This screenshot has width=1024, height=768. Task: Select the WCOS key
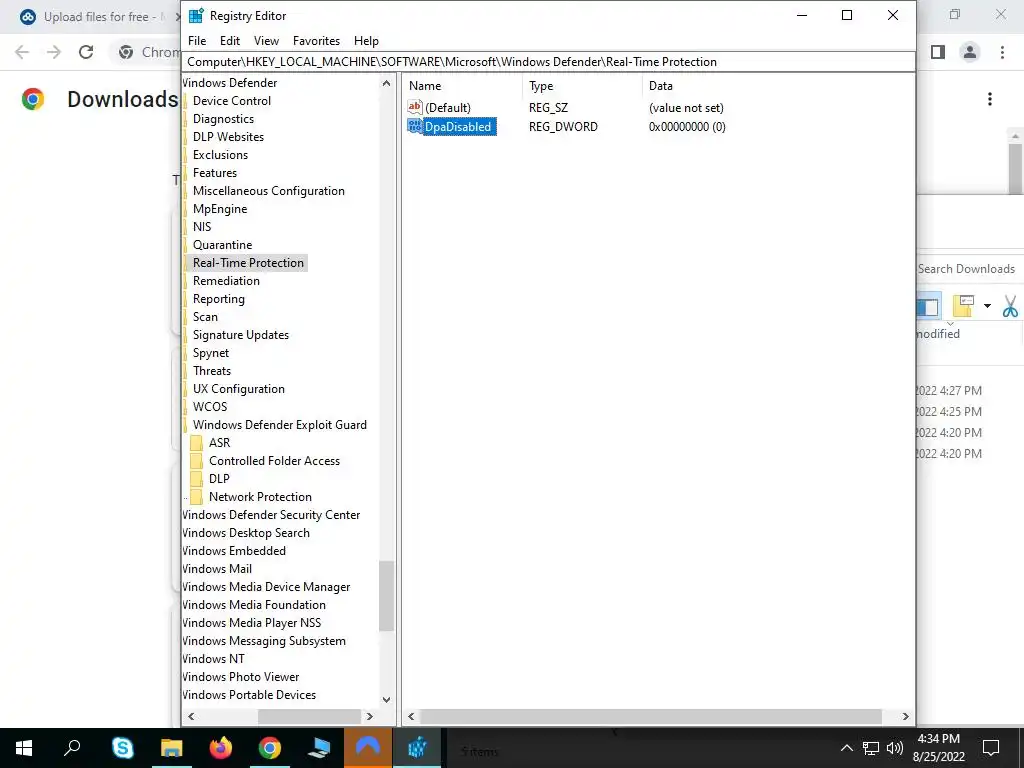click(x=210, y=407)
